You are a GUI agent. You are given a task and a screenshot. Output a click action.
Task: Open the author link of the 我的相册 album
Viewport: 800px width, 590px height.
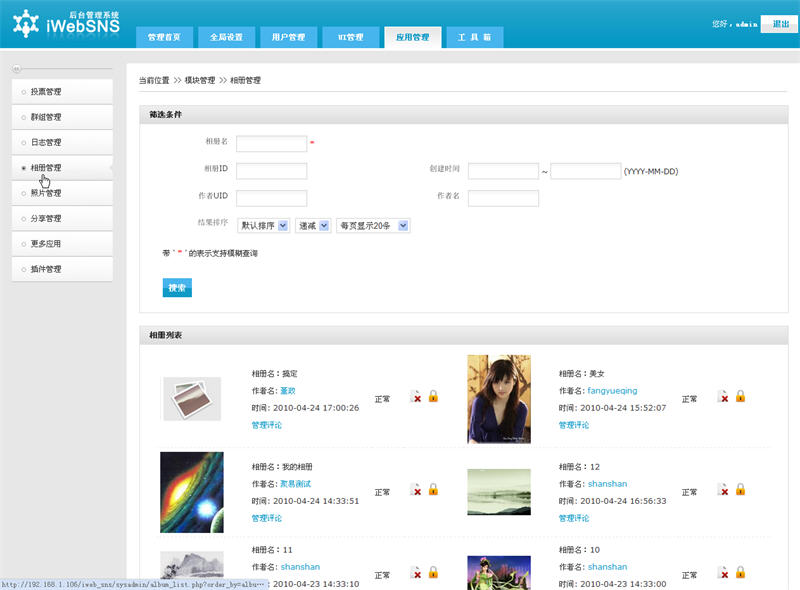(295, 483)
